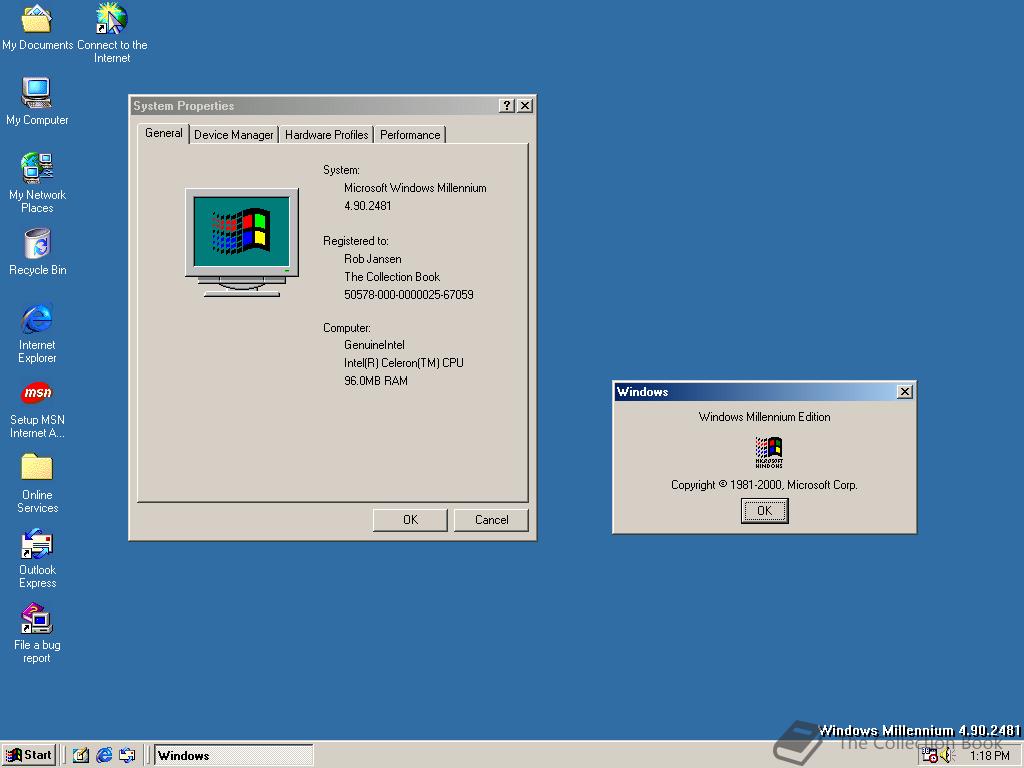Viewport: 1024px width, 768px height.
Task: Click Show Desktop in Quick Launch
Action: point(80,756)
